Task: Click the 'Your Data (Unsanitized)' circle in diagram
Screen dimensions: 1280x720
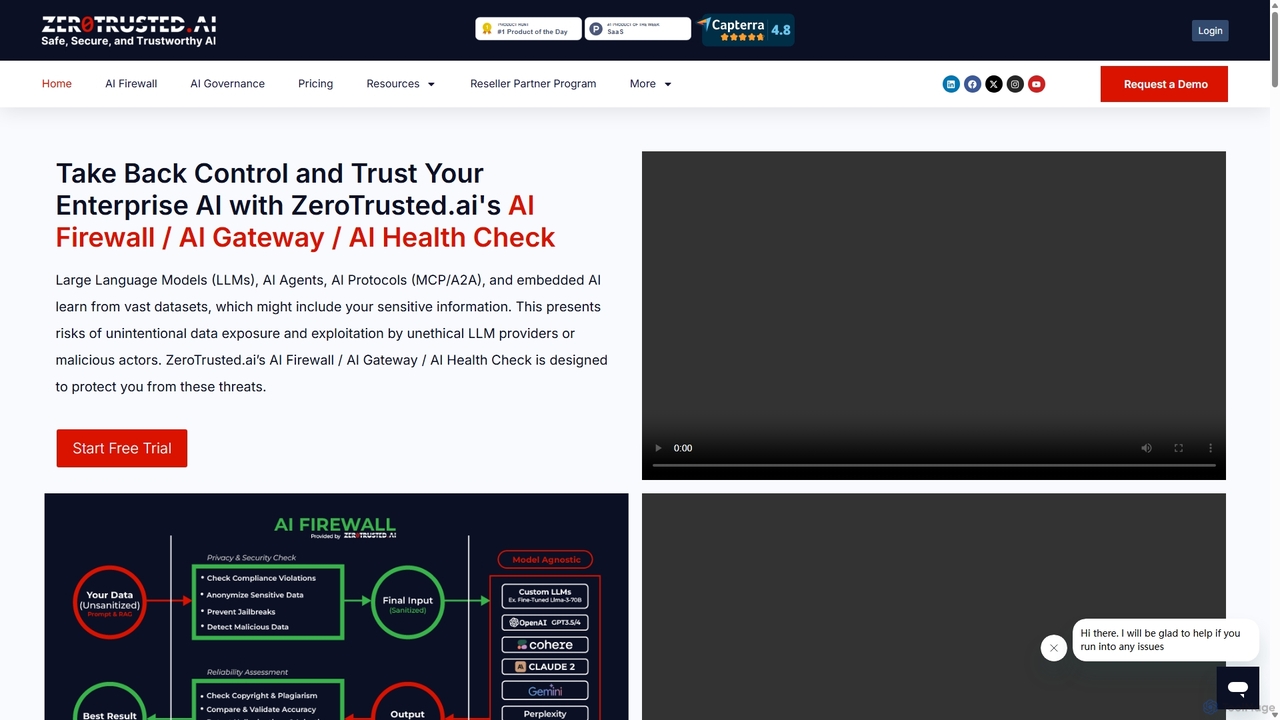Action: (x=111, y=601)
